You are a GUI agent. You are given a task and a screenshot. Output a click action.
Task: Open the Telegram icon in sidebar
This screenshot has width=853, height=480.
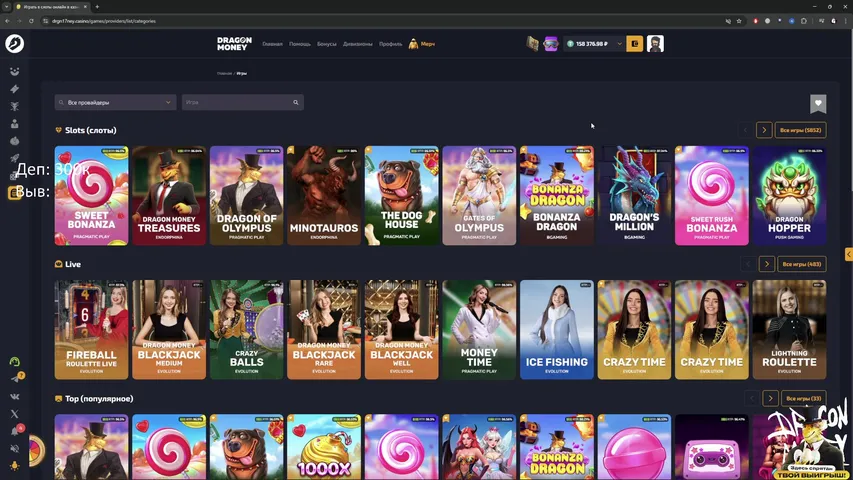(x=15, y=379)
